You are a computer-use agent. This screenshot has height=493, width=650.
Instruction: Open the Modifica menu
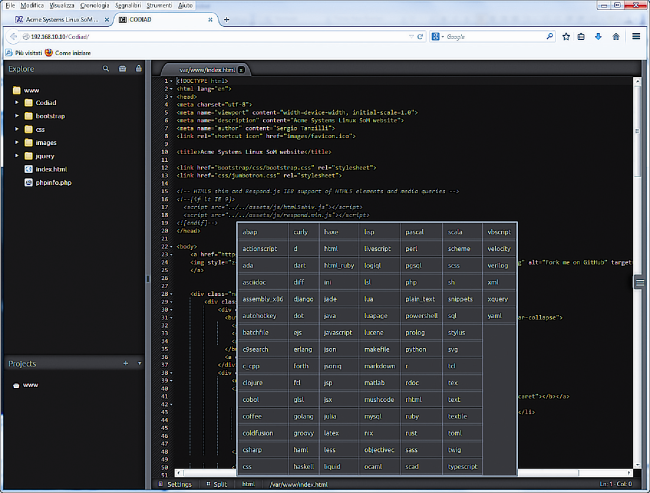pos(32,5)
